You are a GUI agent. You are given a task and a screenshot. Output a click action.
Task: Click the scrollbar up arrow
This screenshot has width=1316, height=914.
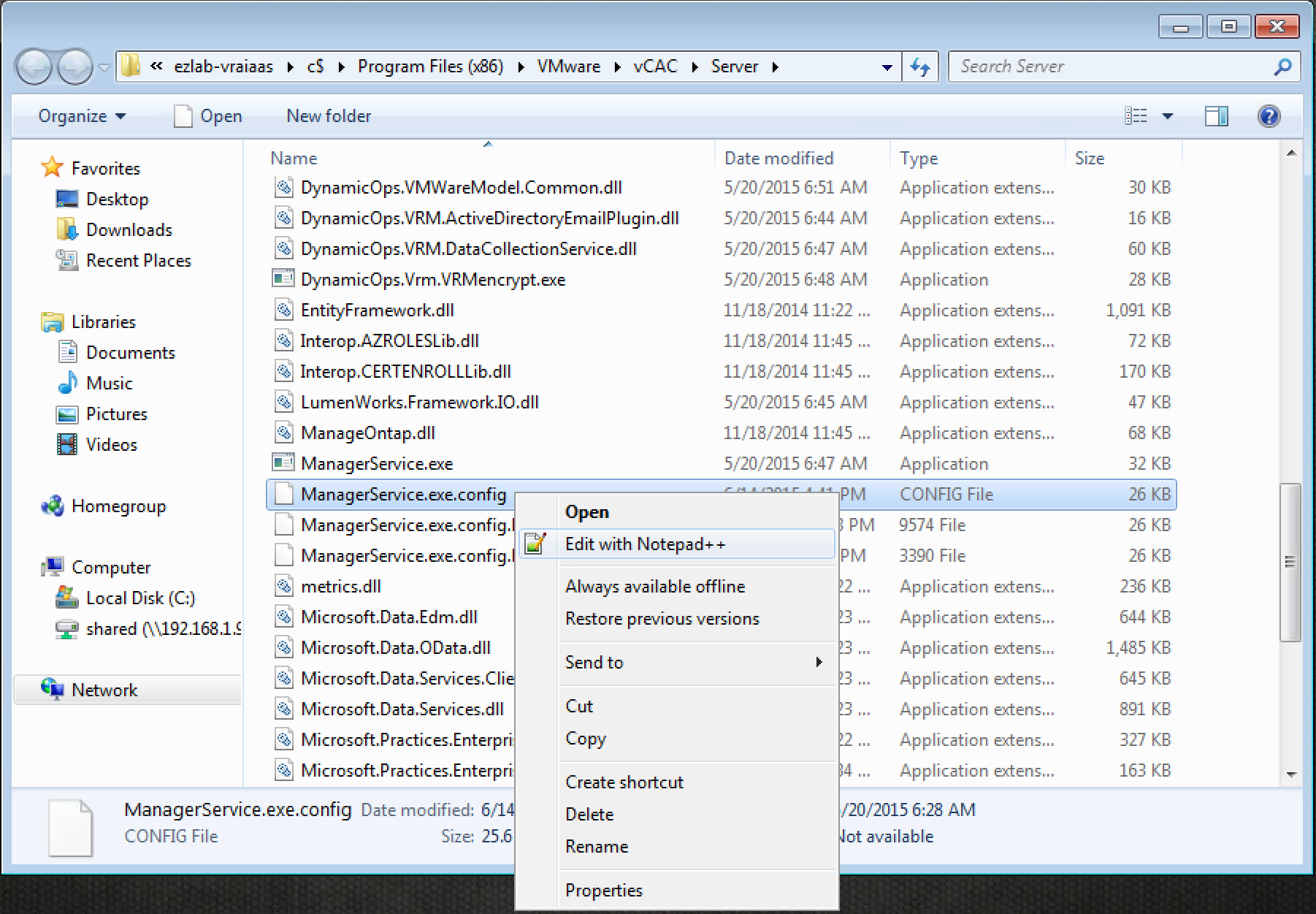pyautogui.click(x=1290, y=153)
